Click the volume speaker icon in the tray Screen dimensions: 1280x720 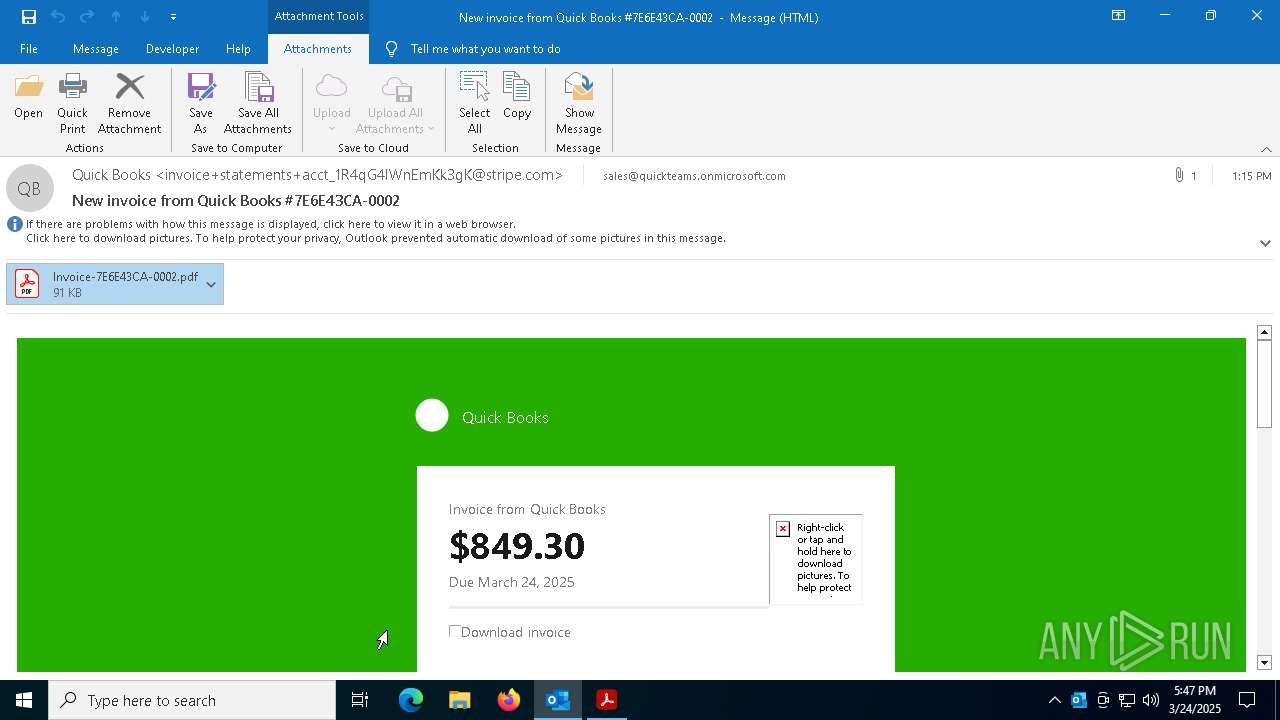click(x=1151, y=700)
